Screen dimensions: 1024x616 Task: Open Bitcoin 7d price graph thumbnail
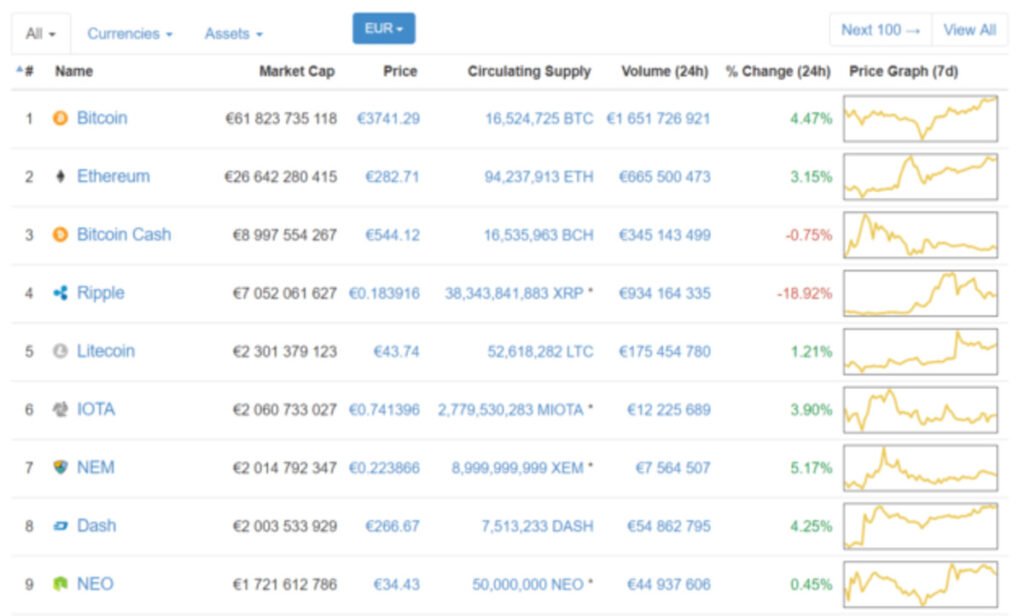tap(920, 119)
